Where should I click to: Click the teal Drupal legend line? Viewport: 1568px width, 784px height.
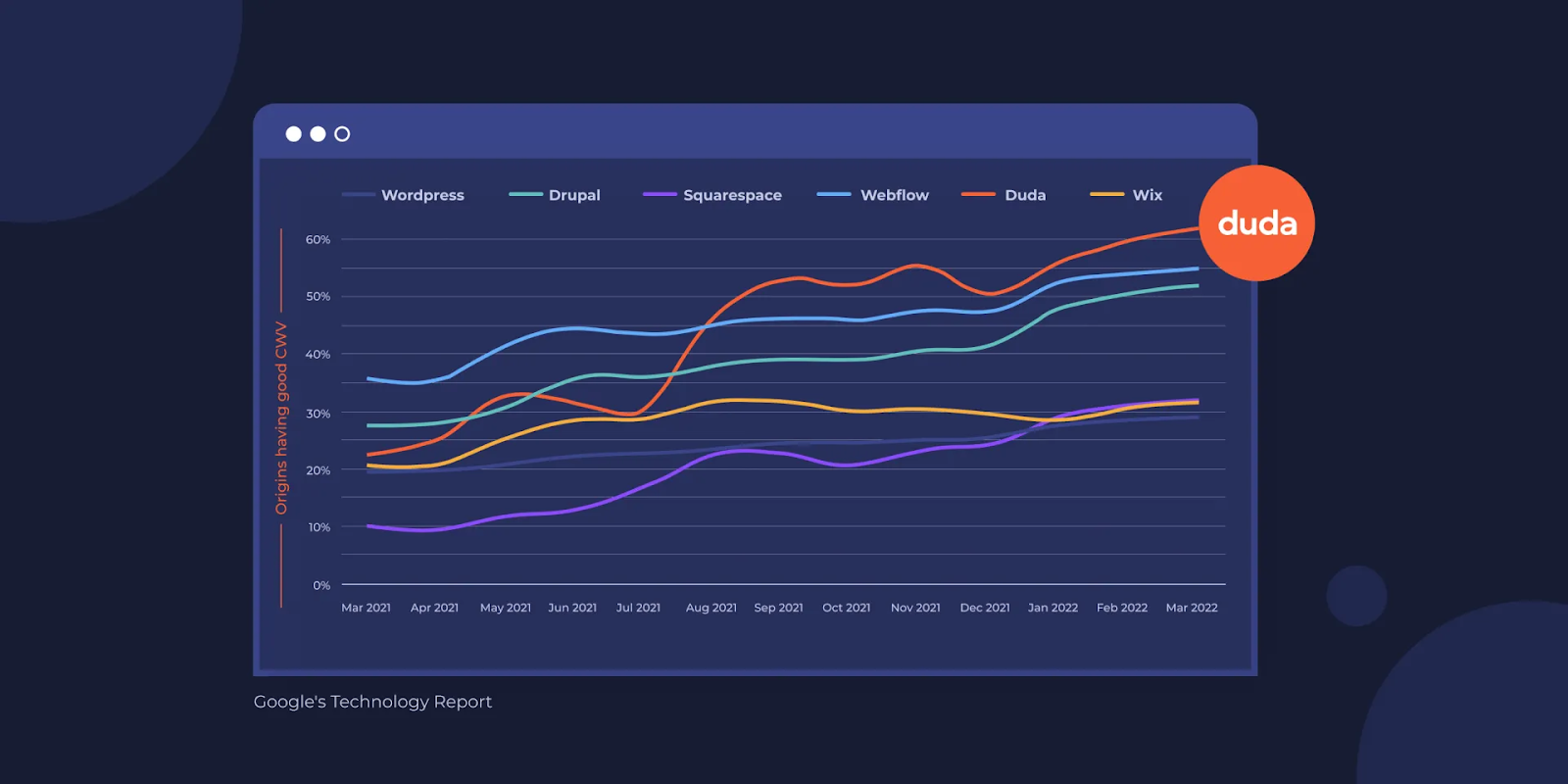(x=525, y=195)
